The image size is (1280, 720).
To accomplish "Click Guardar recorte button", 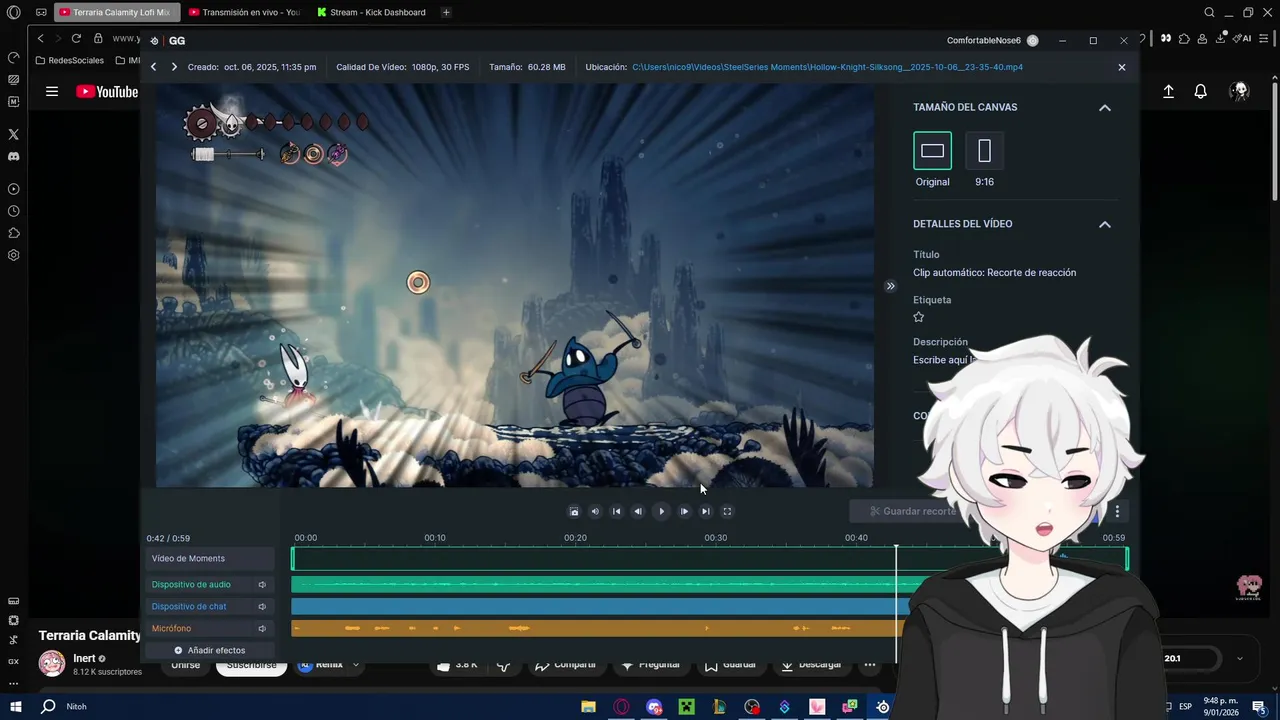I will [x=912, y=511].
